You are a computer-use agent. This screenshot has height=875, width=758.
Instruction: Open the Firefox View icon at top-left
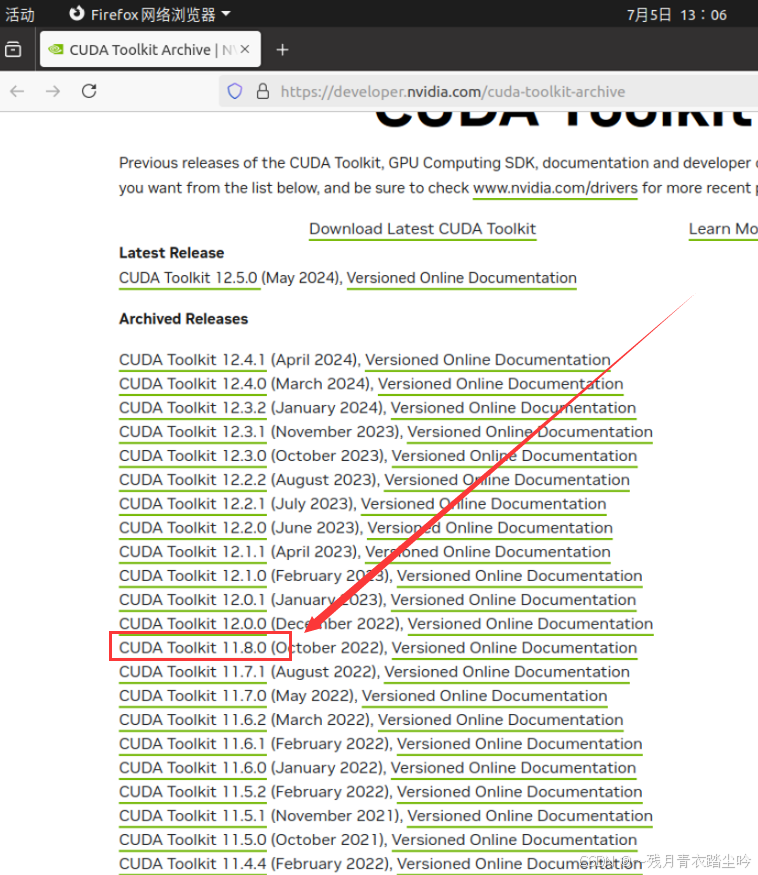(x=13, y=49)
